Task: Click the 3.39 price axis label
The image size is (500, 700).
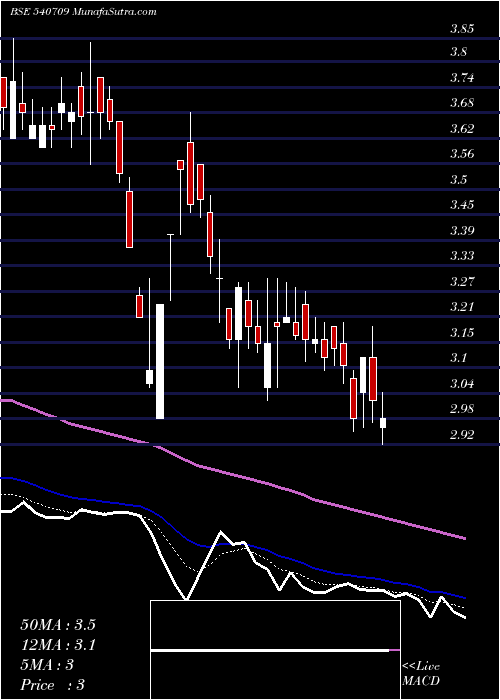Action: (462, 231)
